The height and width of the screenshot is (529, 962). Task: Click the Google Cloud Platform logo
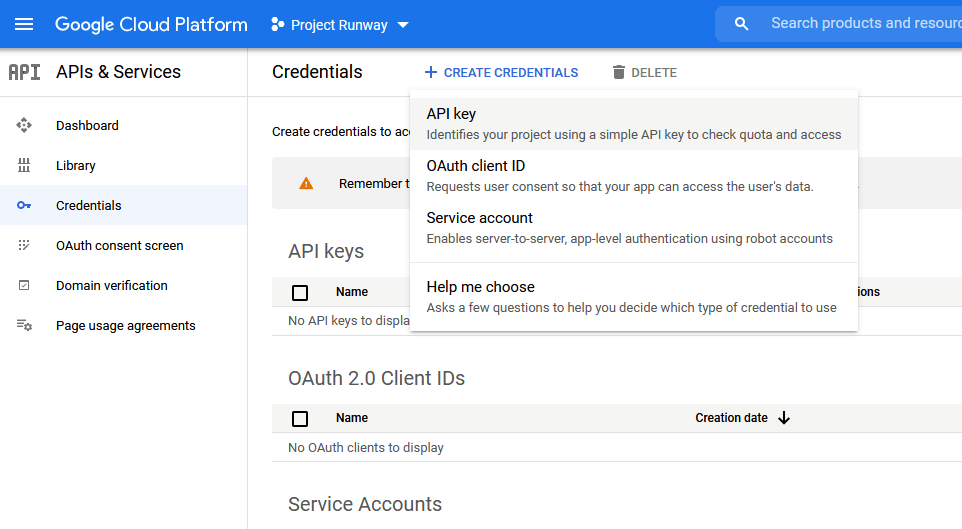click(151, 25)
